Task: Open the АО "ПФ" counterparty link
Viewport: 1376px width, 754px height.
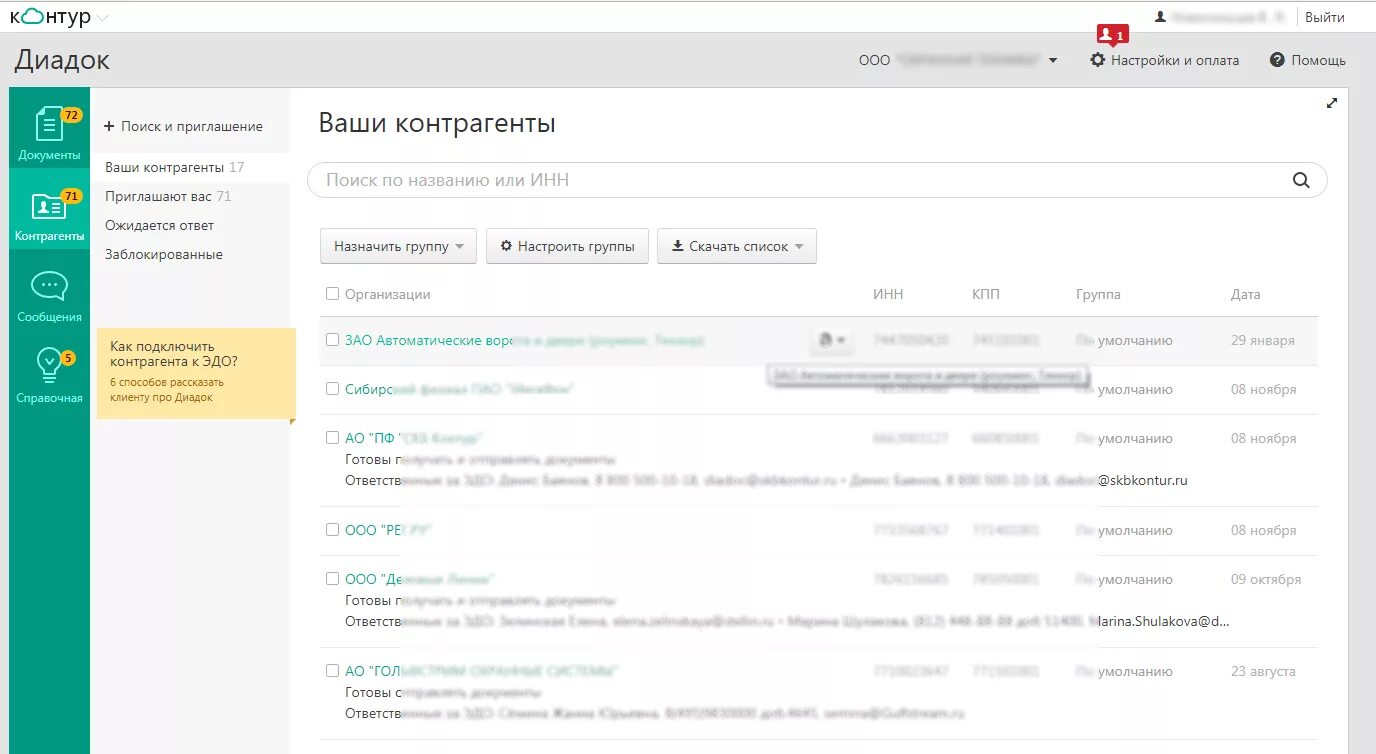Action: (414, 438)
